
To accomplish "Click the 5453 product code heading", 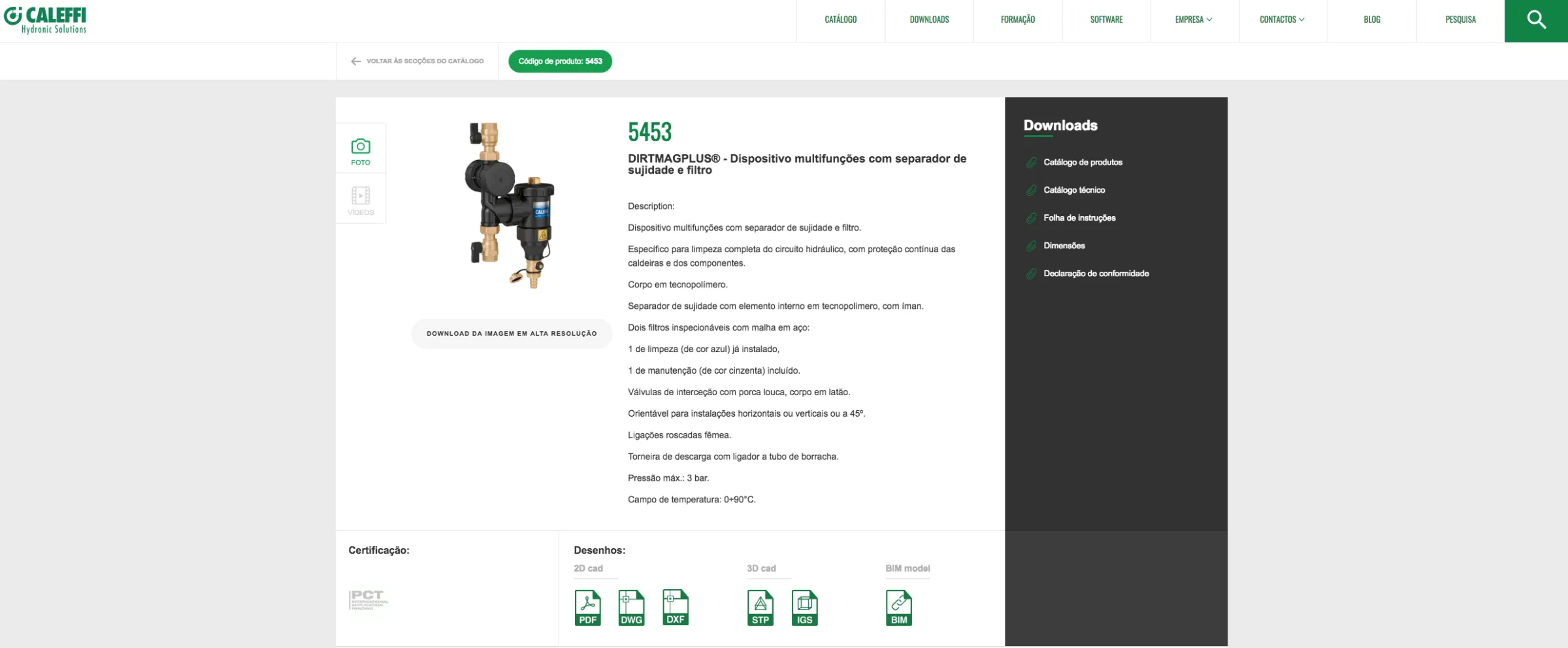I will pos(649,132).
